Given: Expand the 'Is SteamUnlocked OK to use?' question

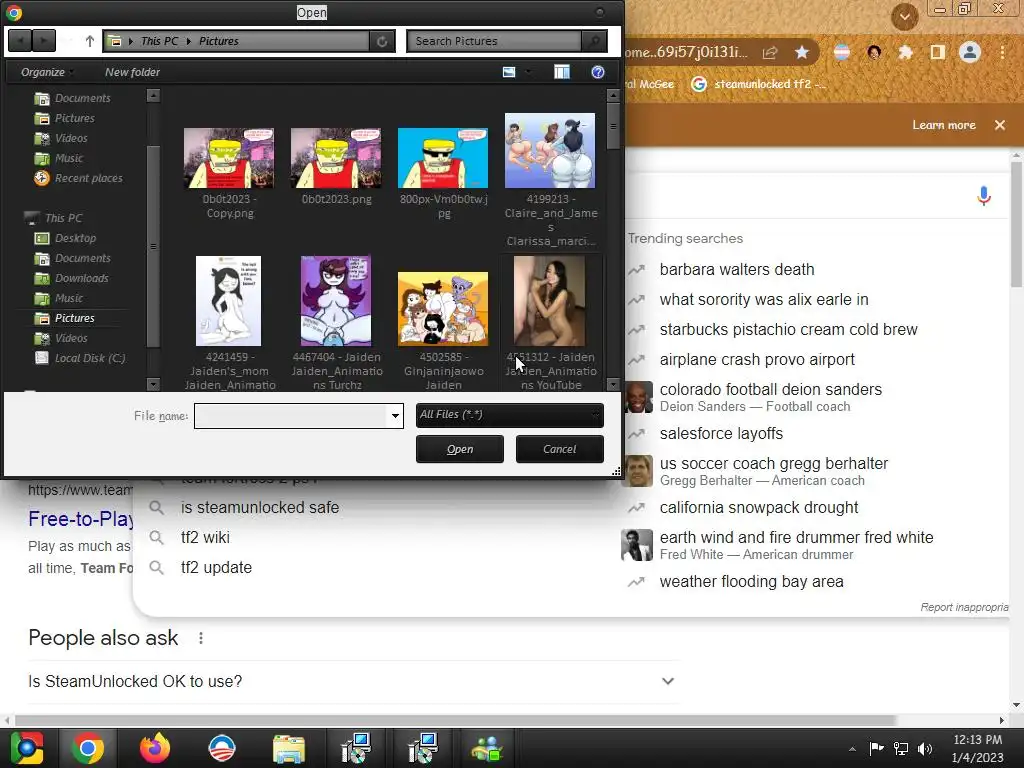Looking at the screenshot, I should pyautogui.click(x=667, y=681).
